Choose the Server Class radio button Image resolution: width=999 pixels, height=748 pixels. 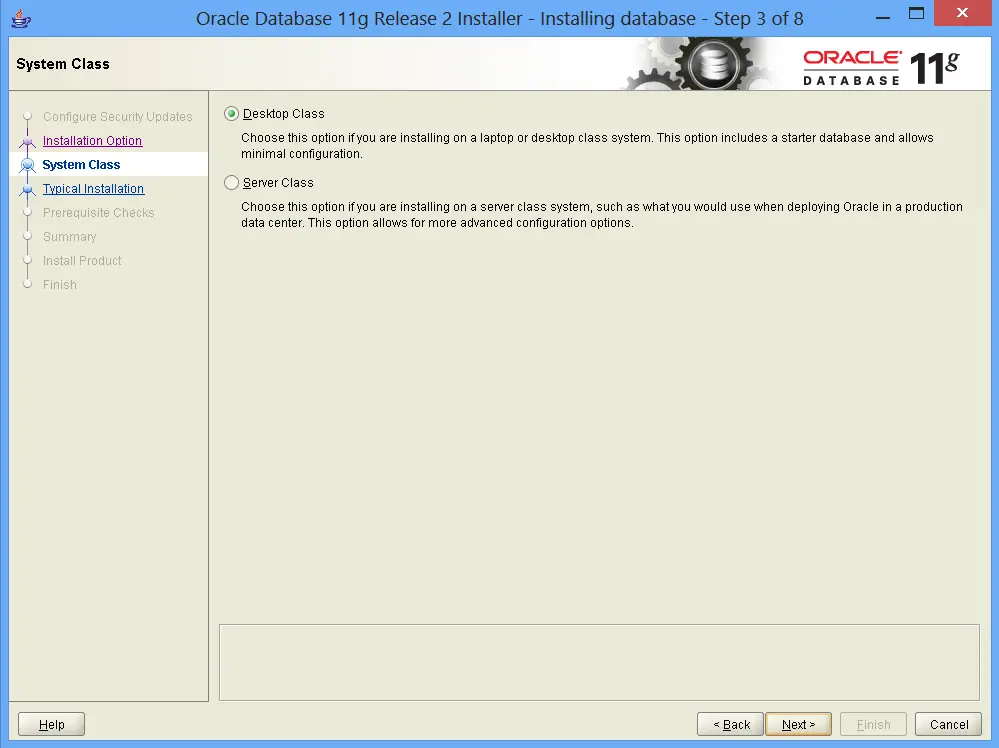pos(232,183)
